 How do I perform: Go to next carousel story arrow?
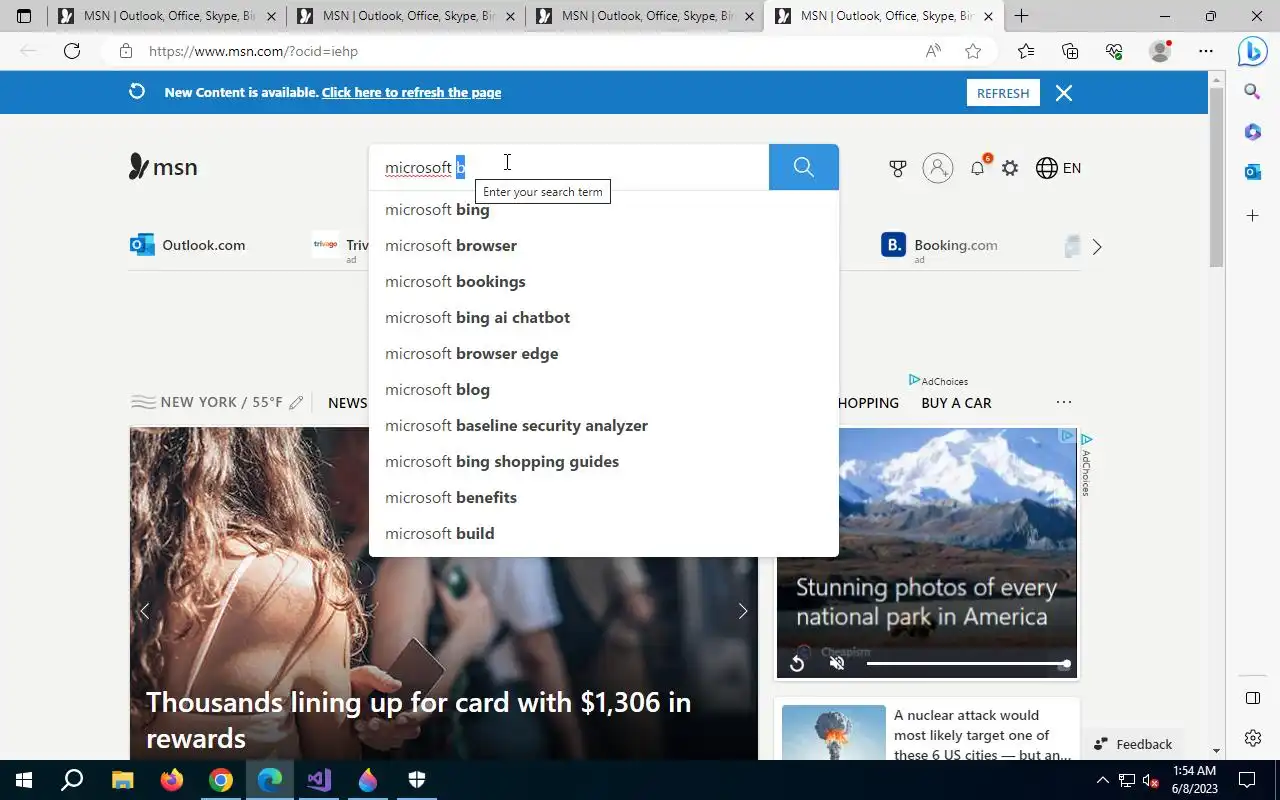[743, 611]
